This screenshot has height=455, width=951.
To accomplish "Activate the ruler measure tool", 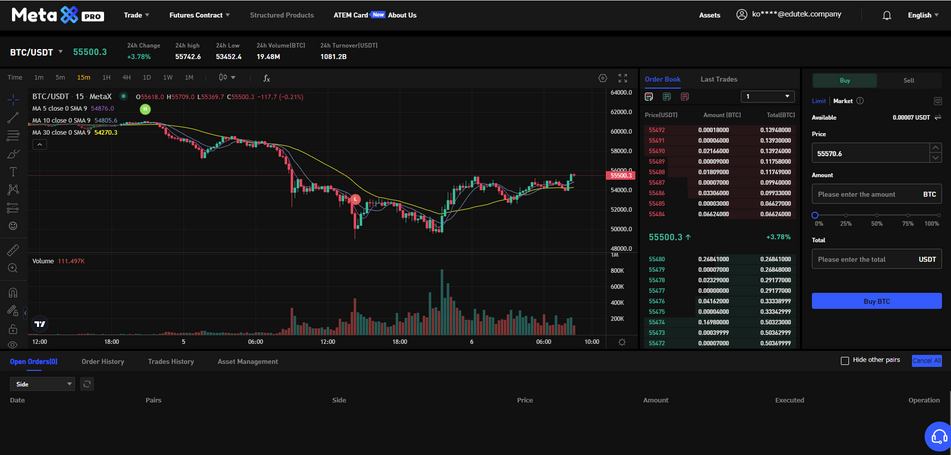I will coord(13,249).
